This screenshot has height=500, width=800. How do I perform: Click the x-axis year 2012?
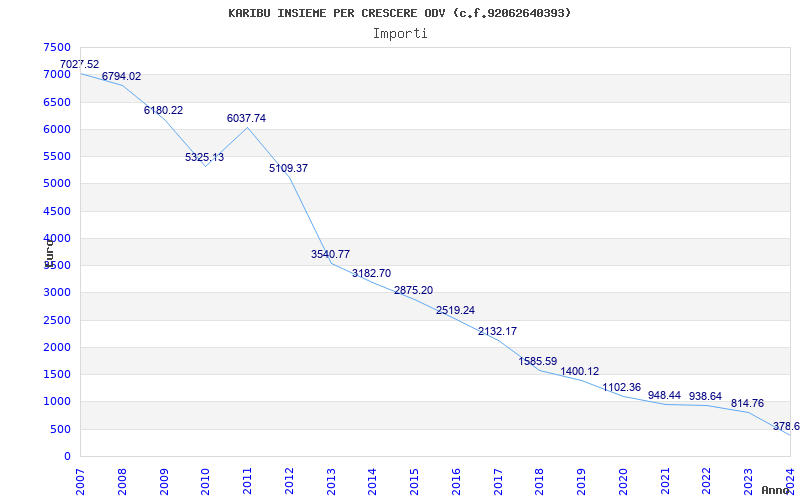[x=289, y=482]
